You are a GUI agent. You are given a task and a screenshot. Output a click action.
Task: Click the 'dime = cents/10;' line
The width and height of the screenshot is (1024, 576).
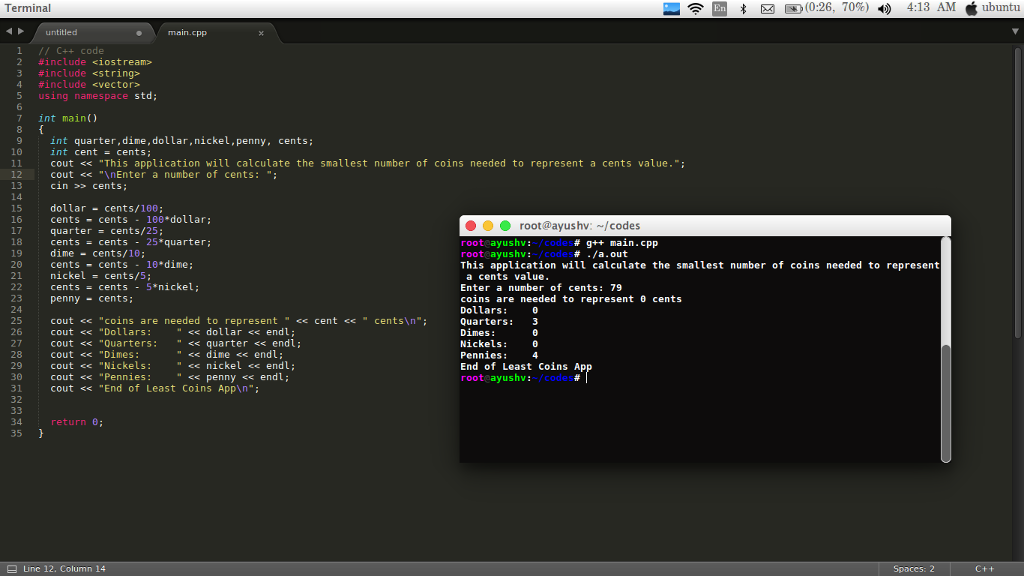click(98, 253)
